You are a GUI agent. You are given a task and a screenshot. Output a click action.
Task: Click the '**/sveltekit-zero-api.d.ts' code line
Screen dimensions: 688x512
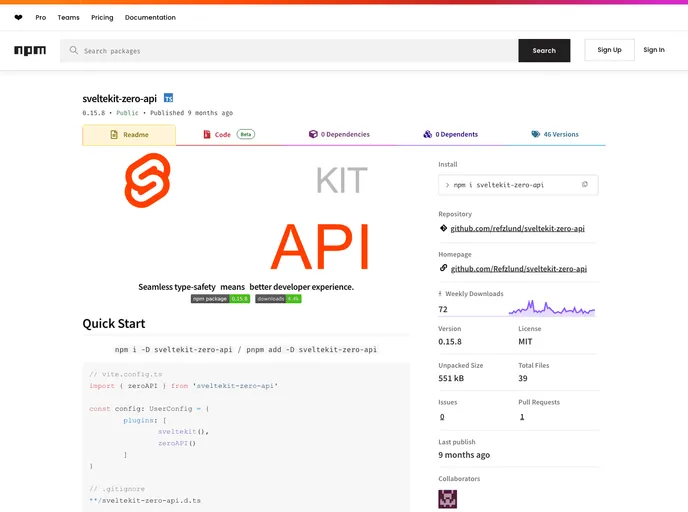145,501
